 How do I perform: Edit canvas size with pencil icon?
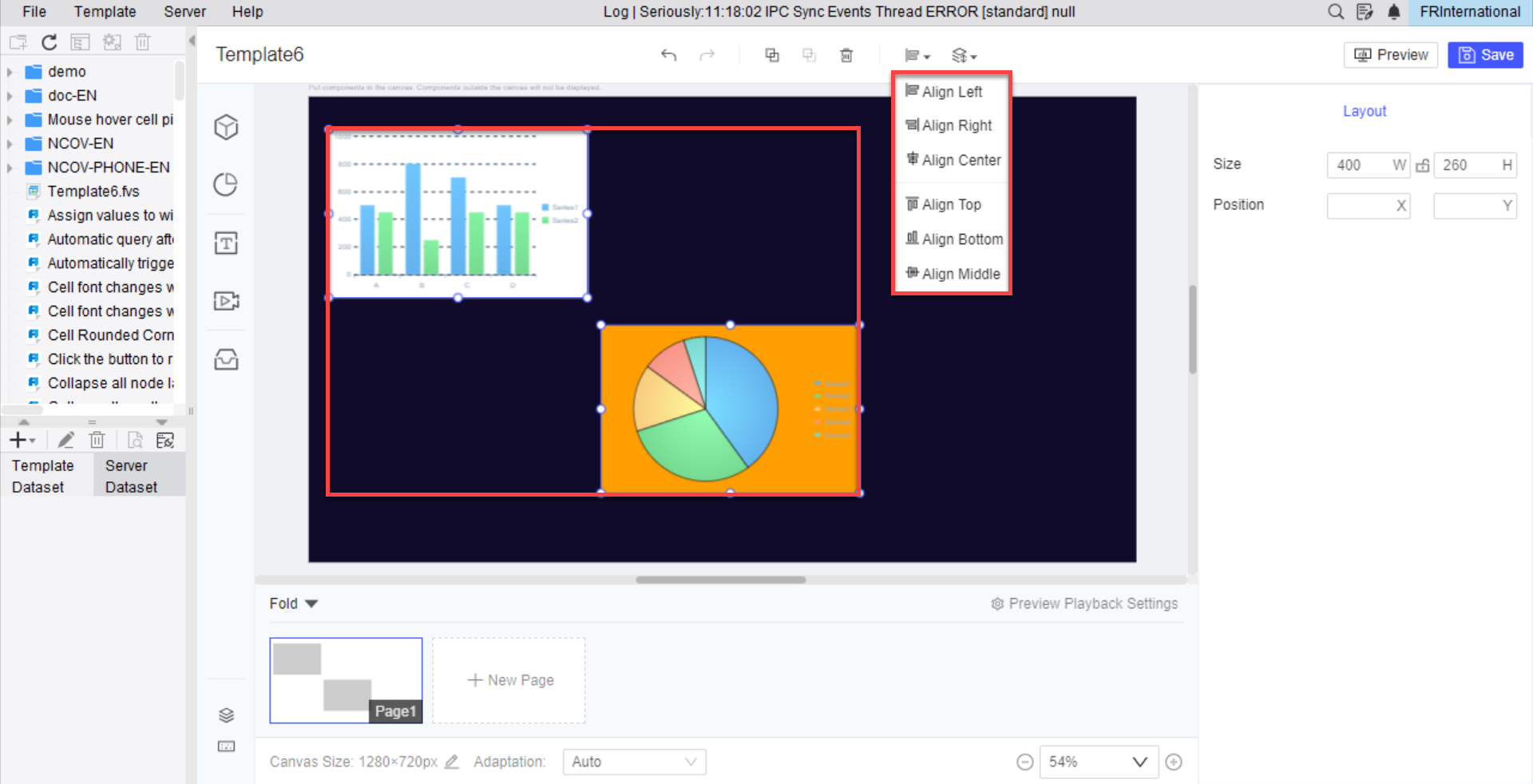(x=451, y=762)
